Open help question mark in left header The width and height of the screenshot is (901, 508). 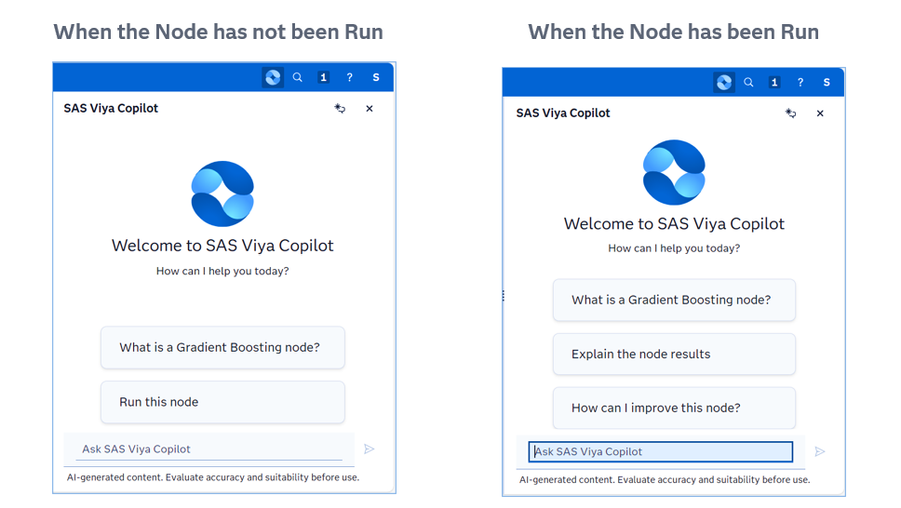(349, 77)
